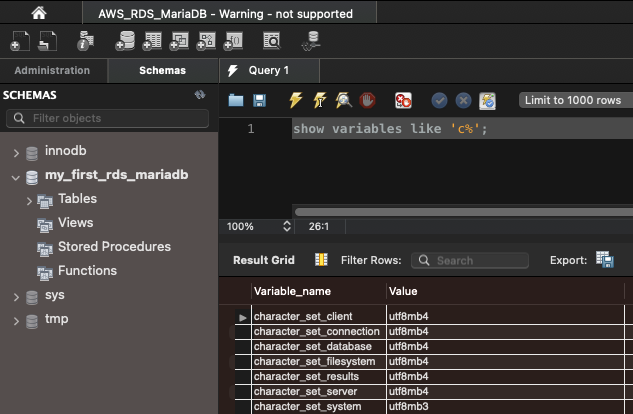
Task: Execute statement under cursor icon
Action: 320,100
